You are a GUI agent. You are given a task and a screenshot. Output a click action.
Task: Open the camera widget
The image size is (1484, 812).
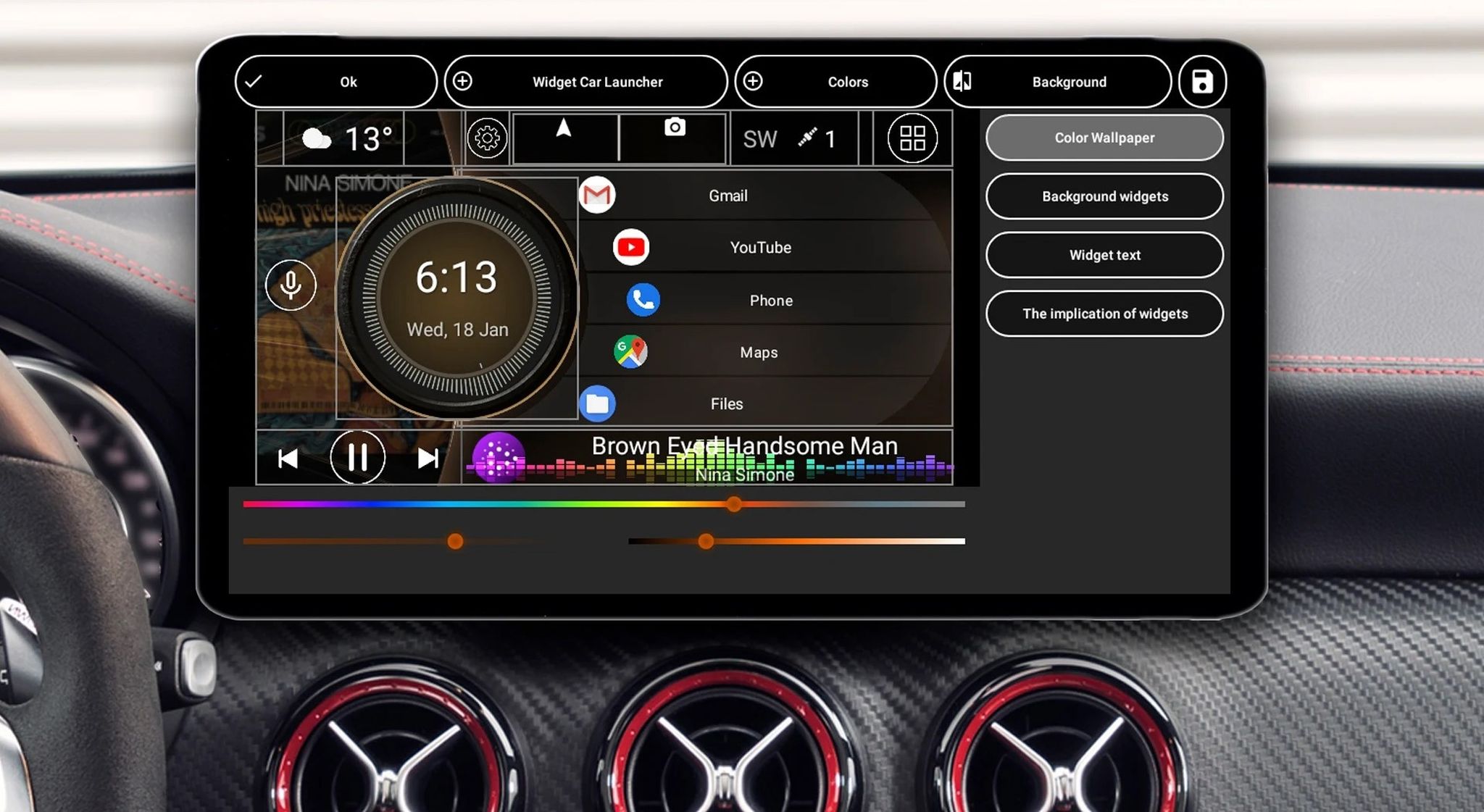674,128
